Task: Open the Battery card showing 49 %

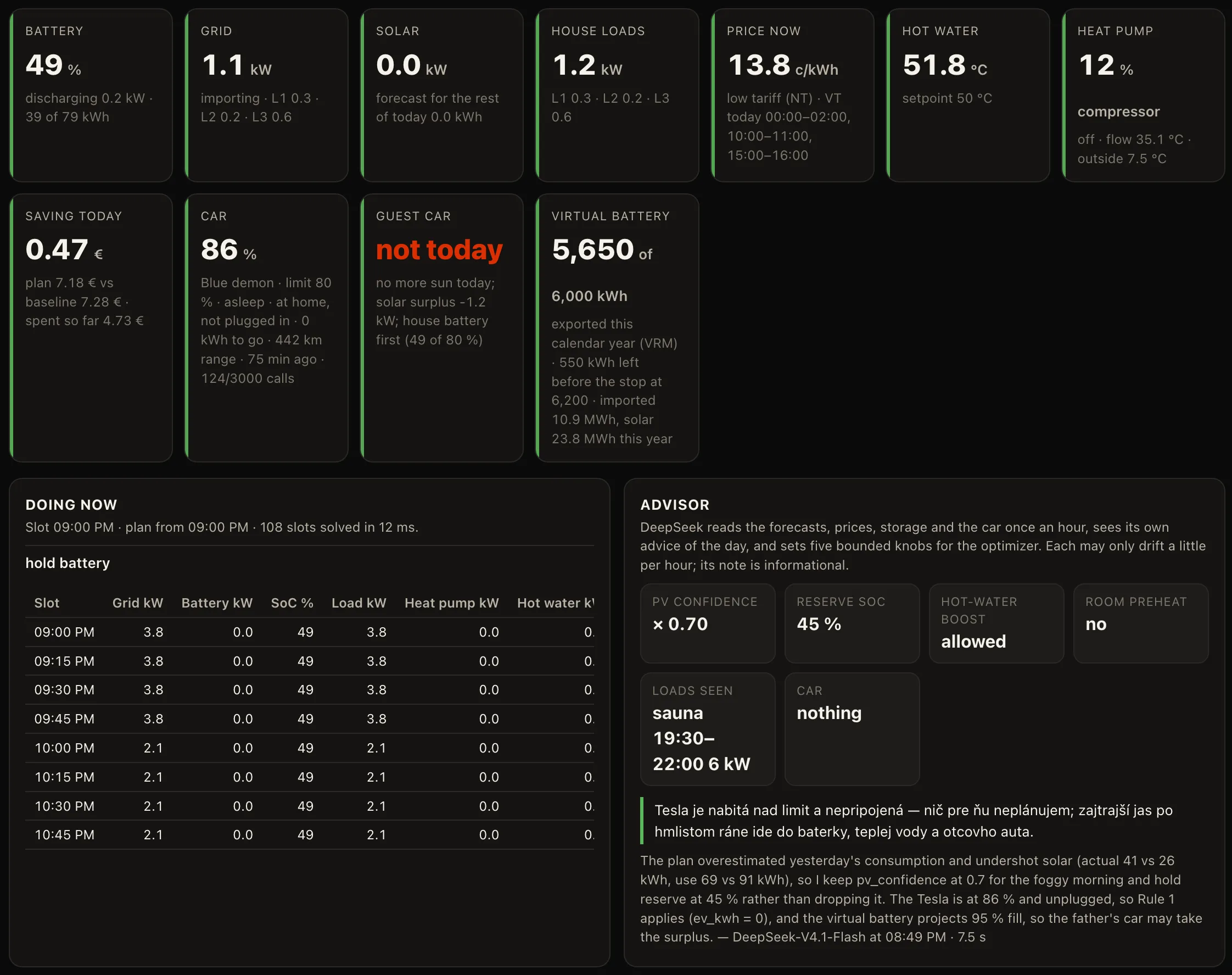Action: (x=91, y=96)
